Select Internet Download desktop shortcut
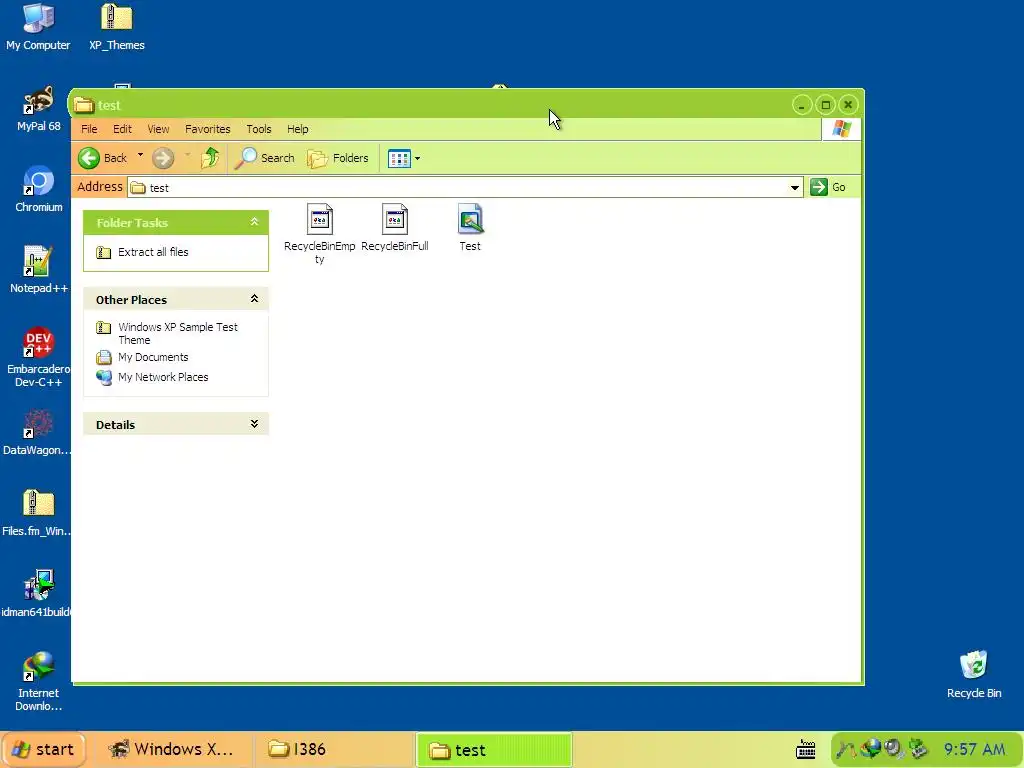The image size is (1024, 768). (39, 681)
